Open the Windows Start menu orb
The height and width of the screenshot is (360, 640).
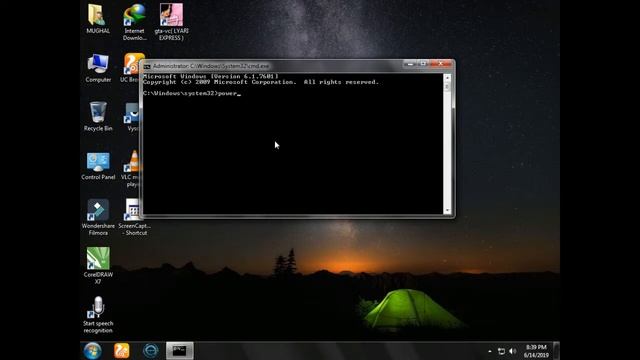click(93, 351)
